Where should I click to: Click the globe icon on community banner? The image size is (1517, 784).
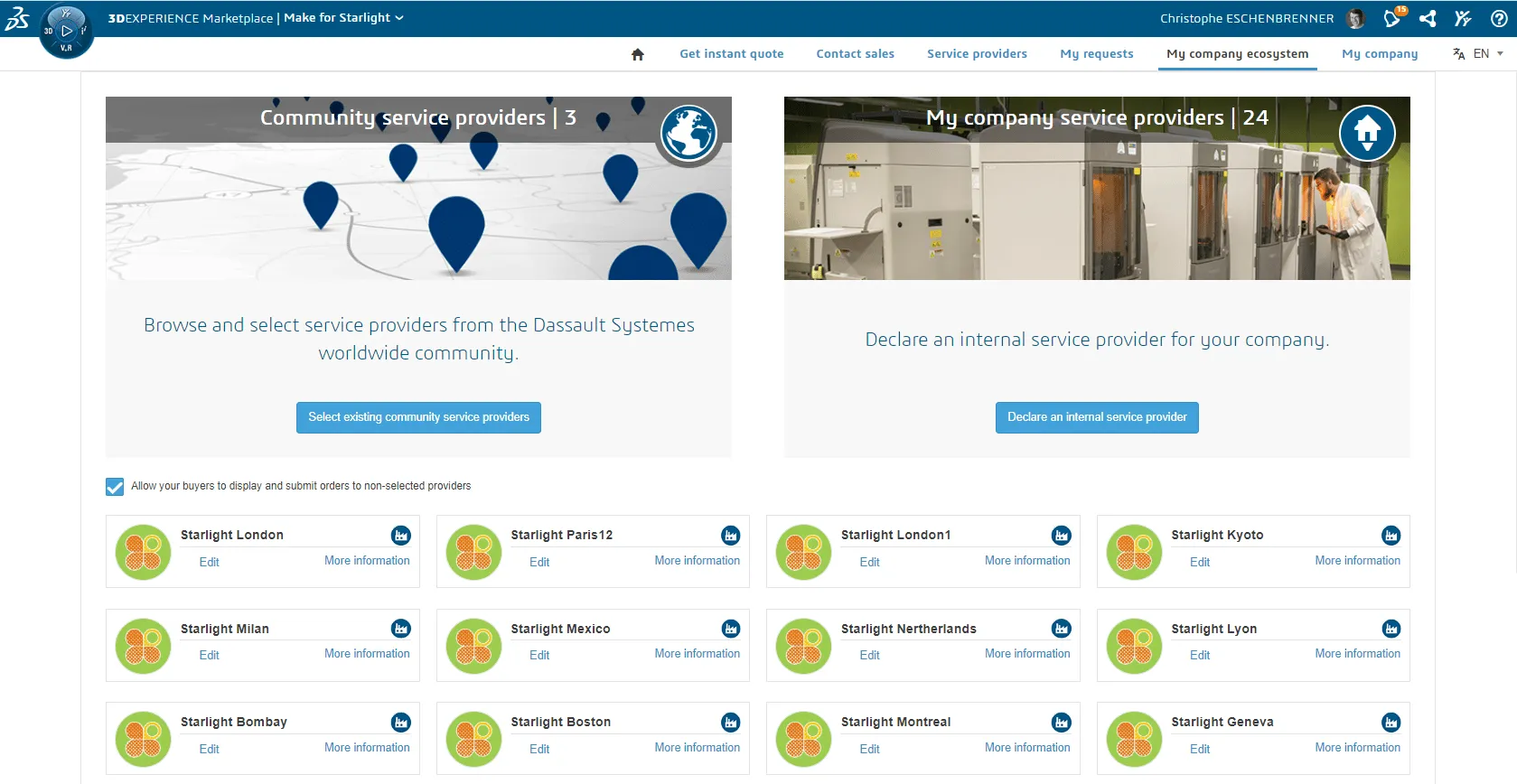coord(688,133)
